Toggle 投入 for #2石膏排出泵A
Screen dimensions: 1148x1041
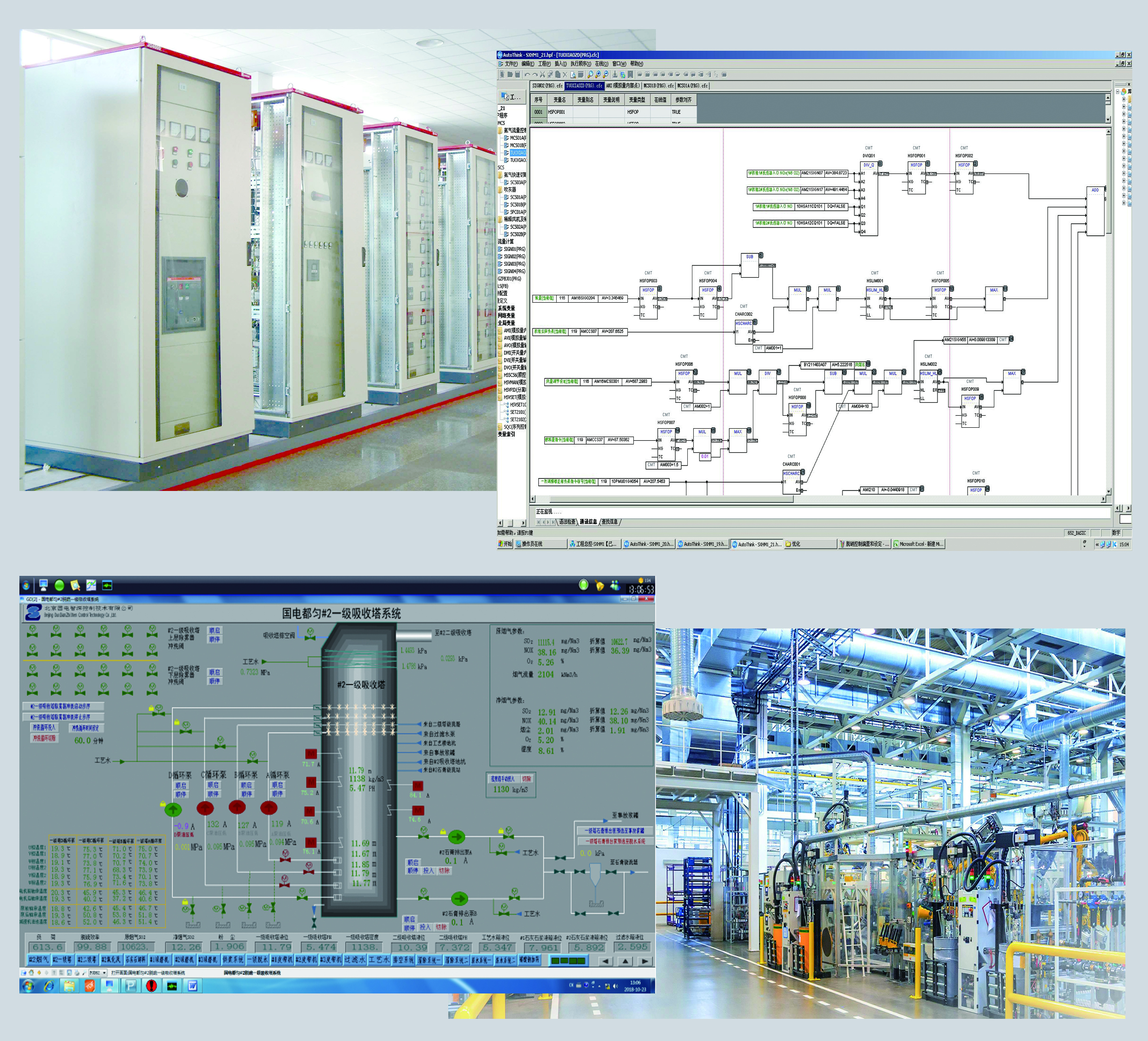(x=428, y=870)
